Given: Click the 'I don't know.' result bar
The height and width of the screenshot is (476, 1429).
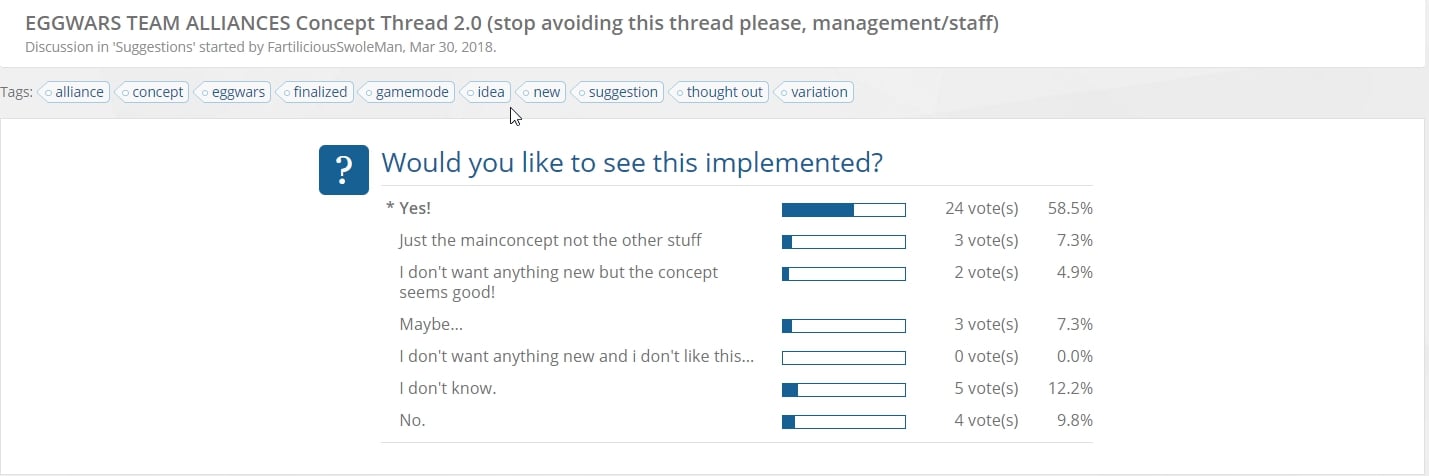Looking at the screenshot, I should pyautogui.click(x=843, y=389).
